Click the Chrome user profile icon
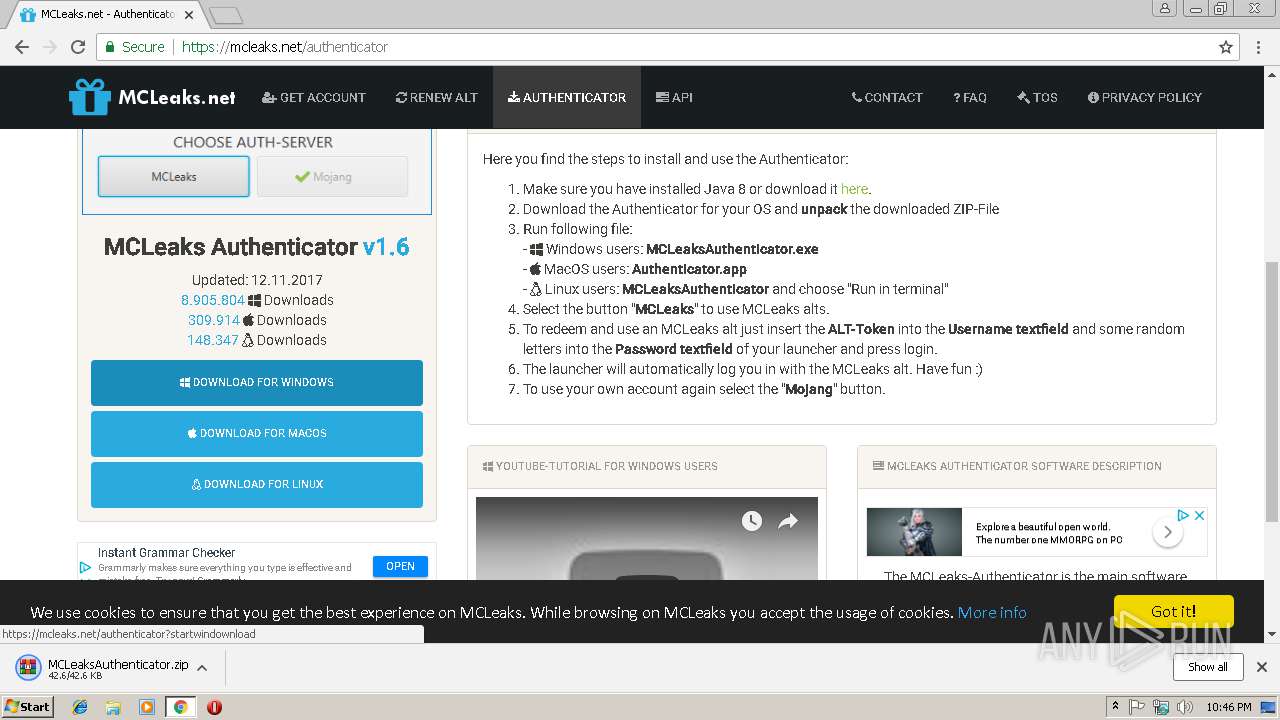 (x=1165, y=9)
